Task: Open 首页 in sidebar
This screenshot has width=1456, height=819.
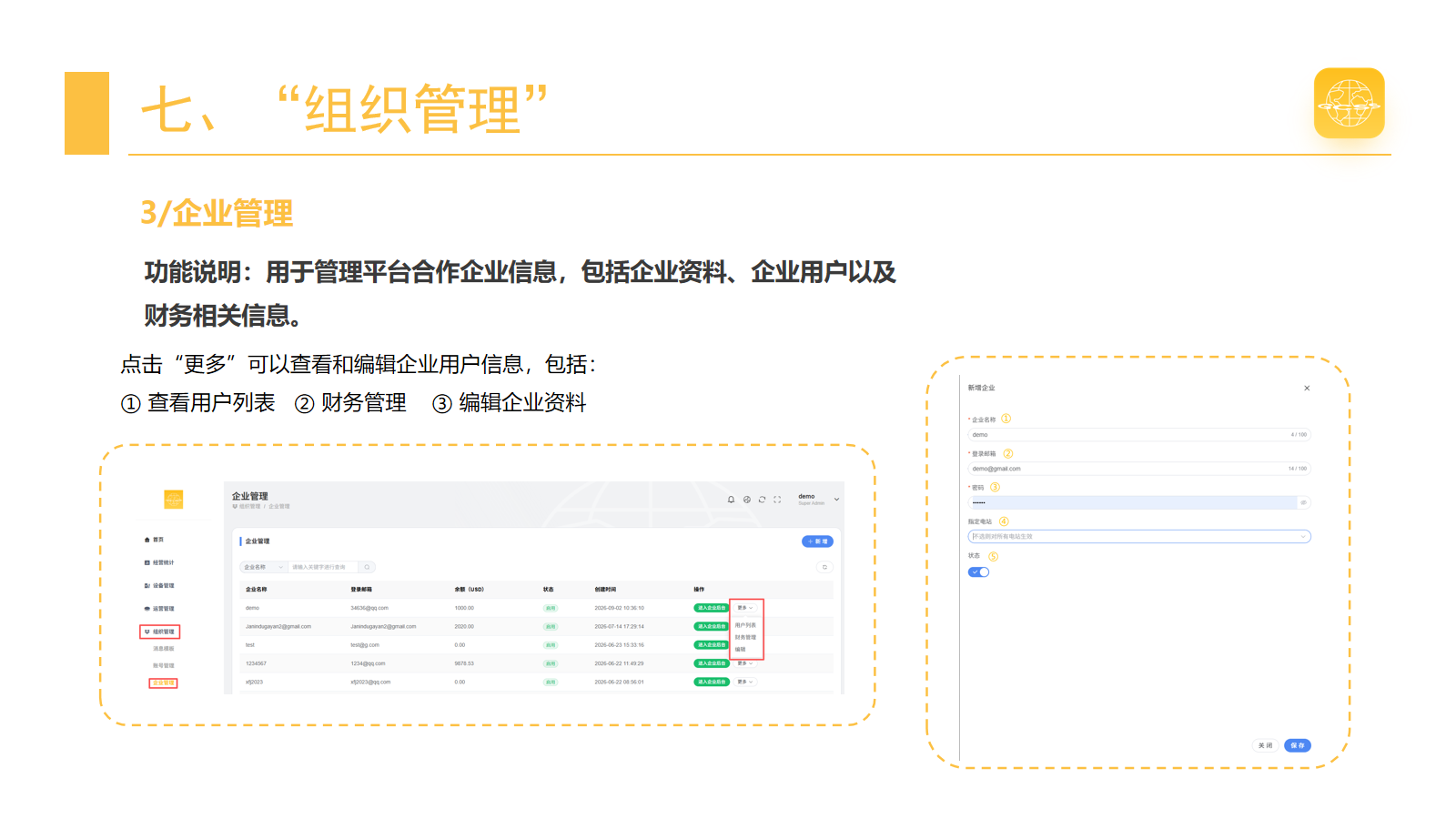Action: [x=155, y=540]
